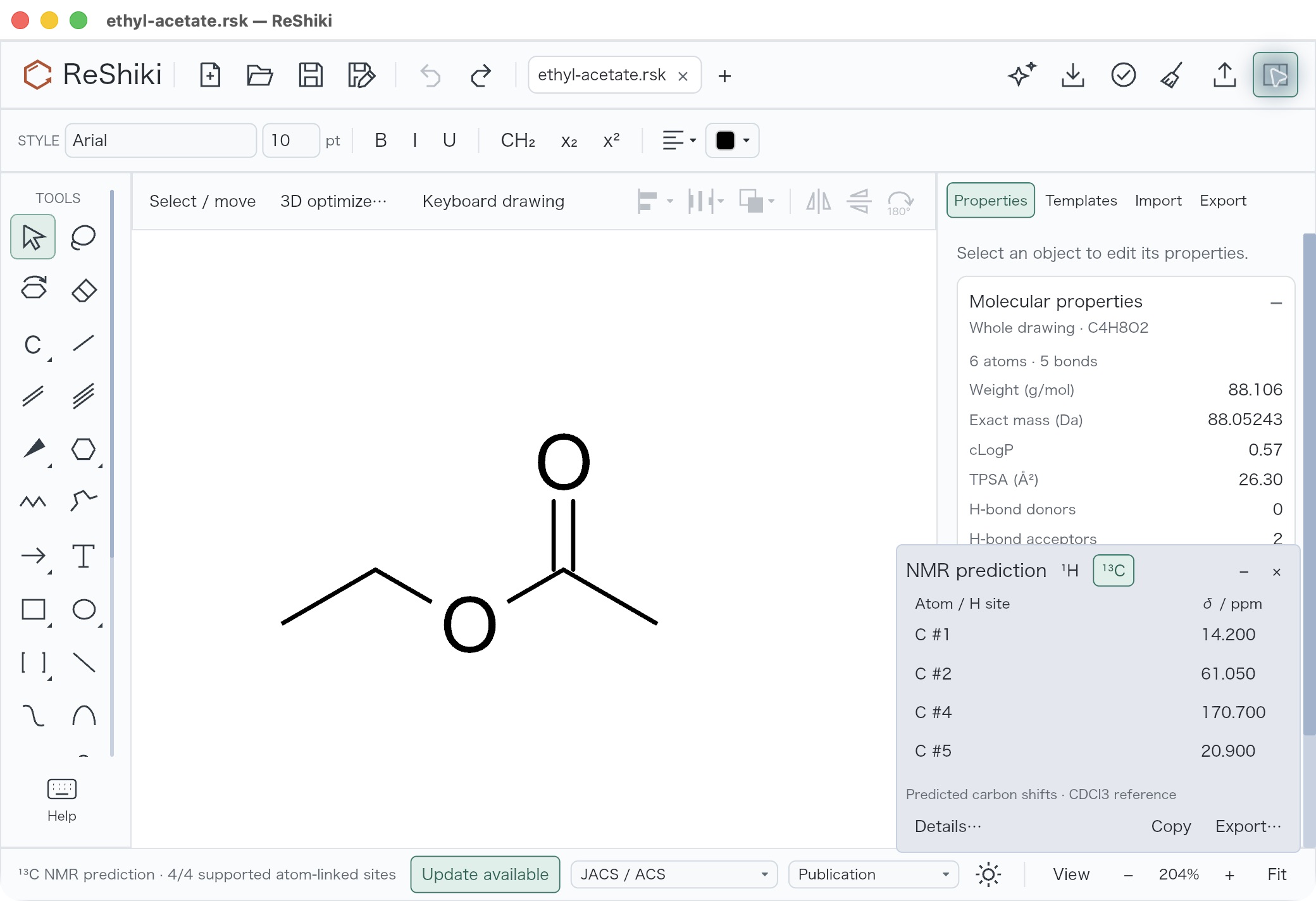1316x901 pixels.
Task: Pick the hexagon ring tool
Action: tap(83, 449)
